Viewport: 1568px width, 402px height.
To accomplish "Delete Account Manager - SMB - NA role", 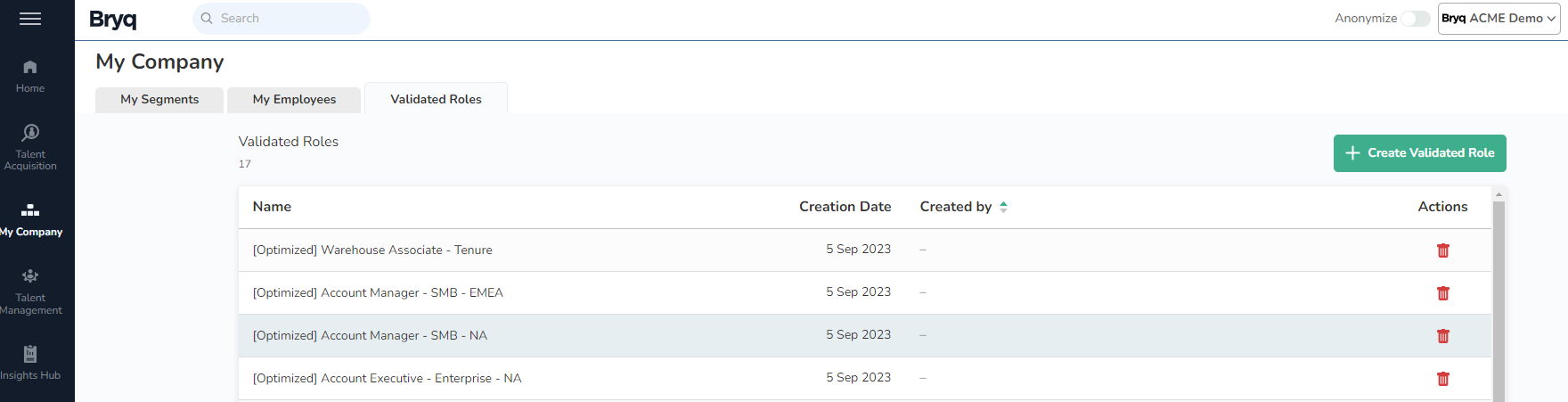I will (x=1442, y=336).
